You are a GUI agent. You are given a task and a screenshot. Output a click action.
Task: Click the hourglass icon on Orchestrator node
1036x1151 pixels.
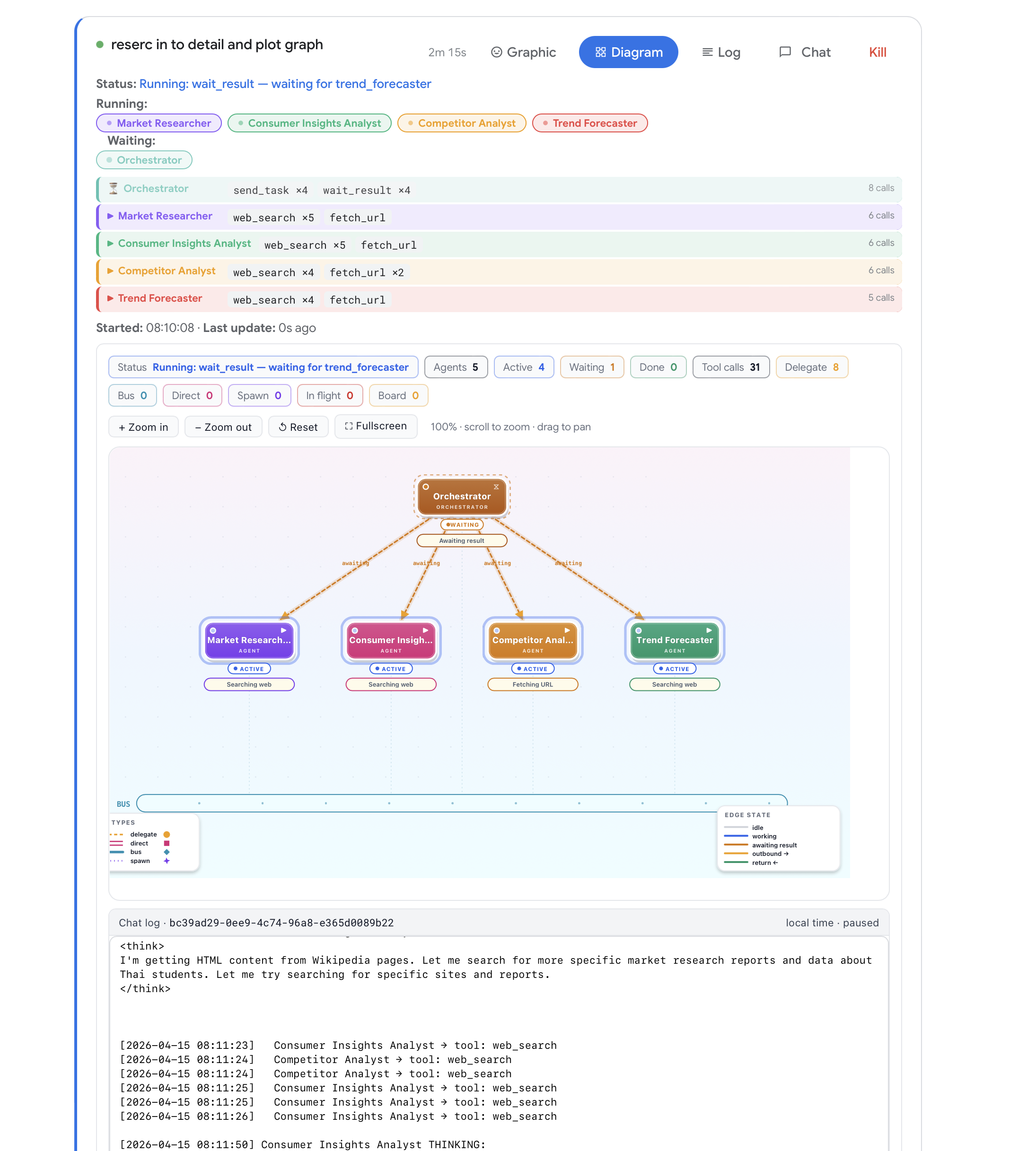496,487
